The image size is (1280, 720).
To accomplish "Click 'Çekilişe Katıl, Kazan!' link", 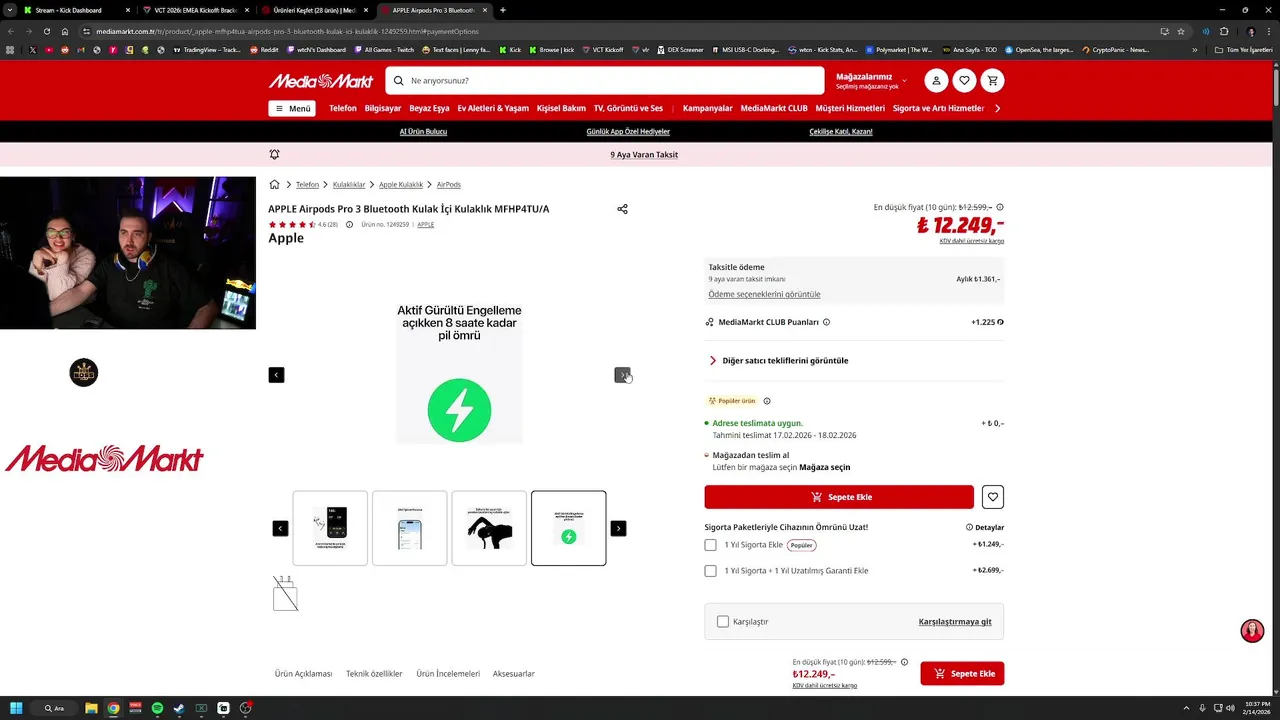I will coord(841,132).
